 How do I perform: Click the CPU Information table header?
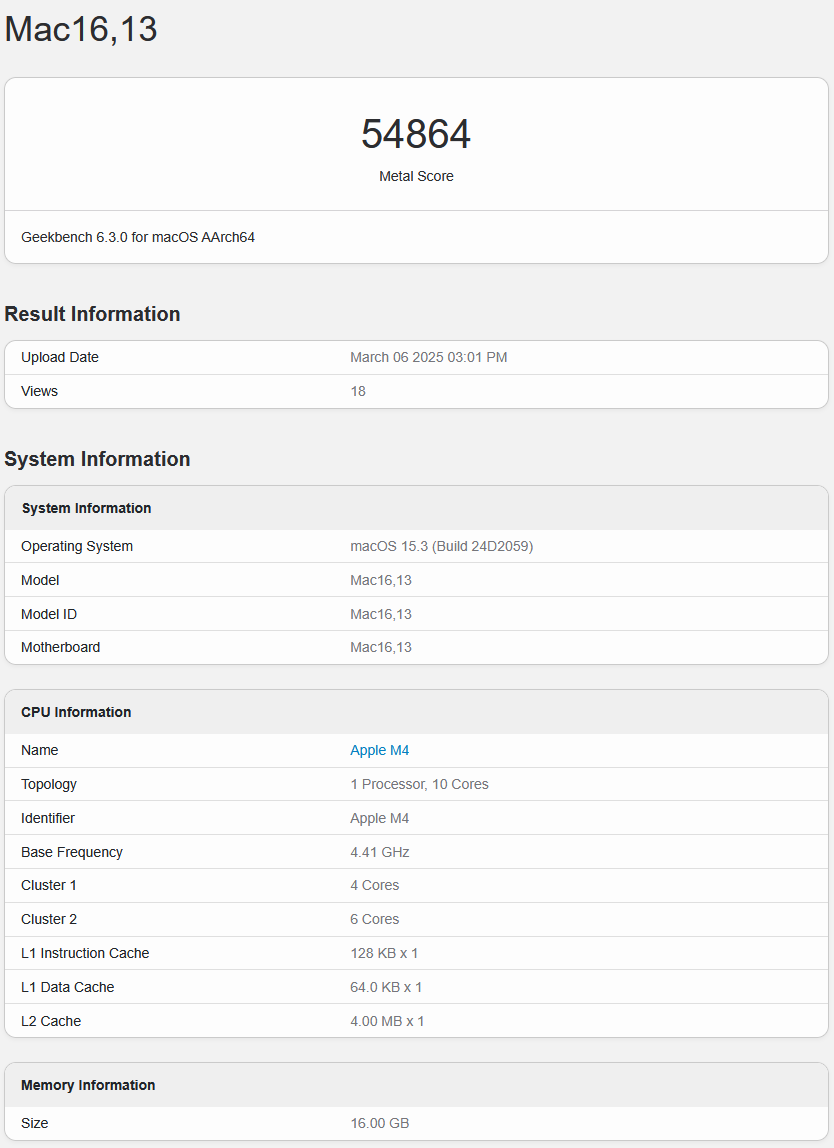[x=76, y=712]
